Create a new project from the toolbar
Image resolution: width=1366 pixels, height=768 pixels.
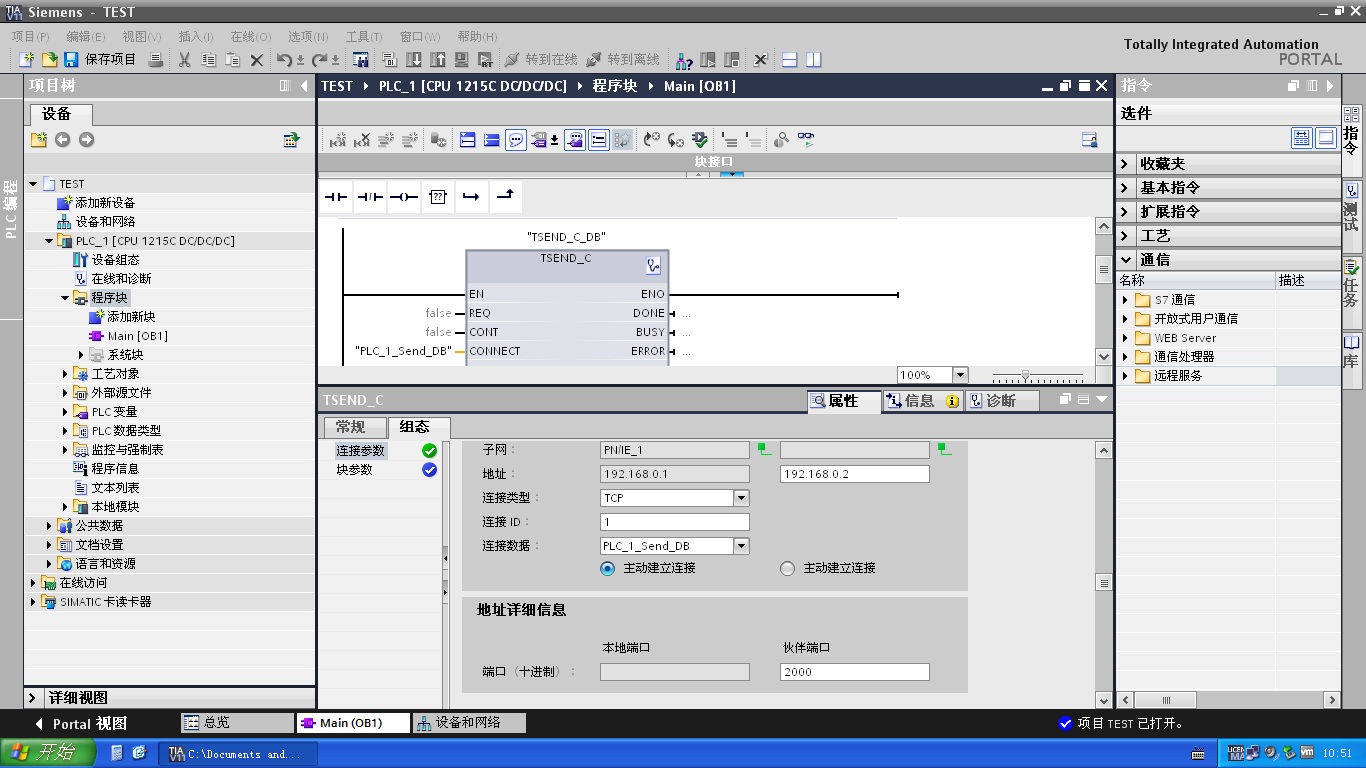coord(26,60)
